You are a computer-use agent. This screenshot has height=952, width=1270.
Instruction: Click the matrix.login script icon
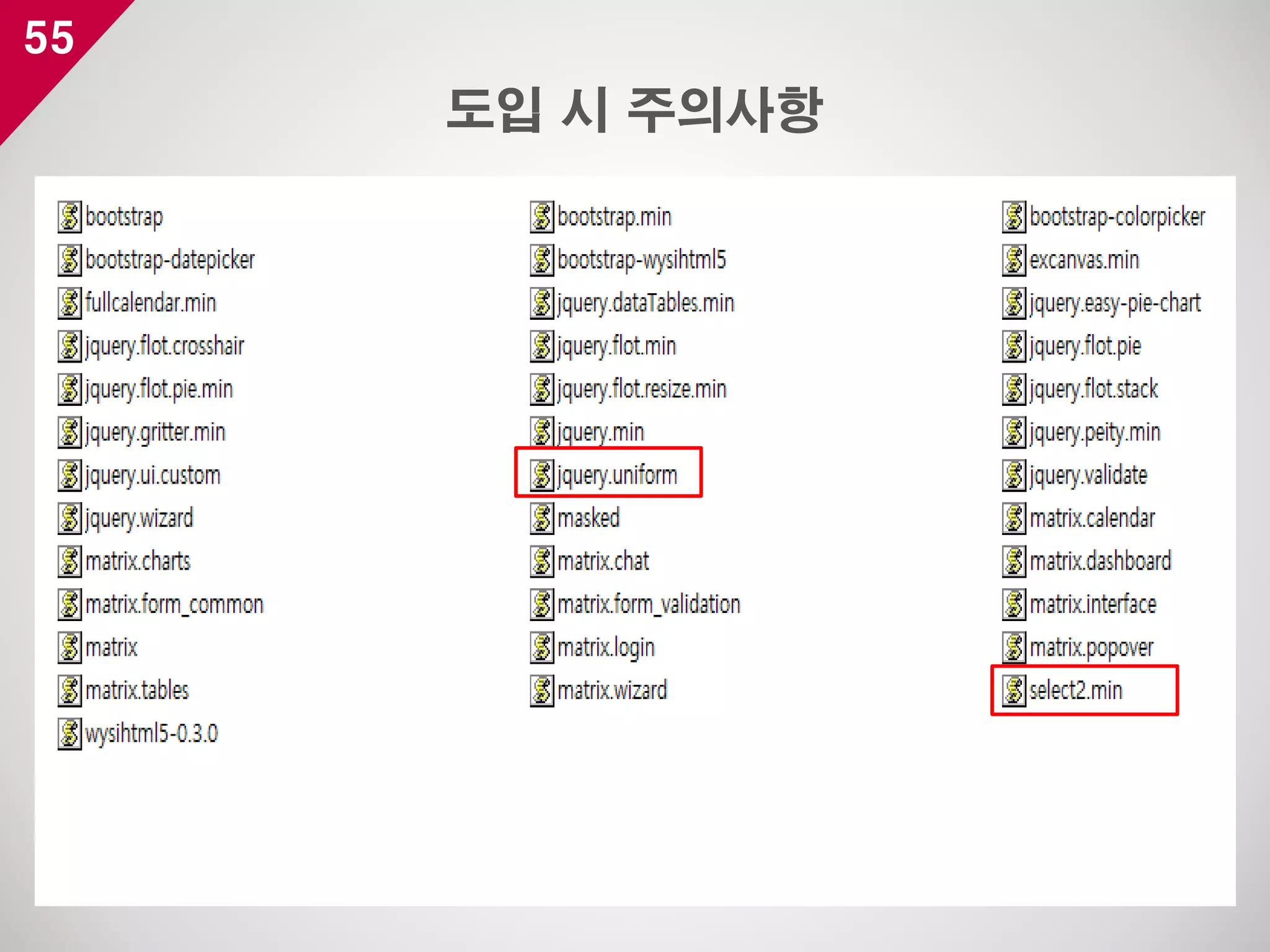542,647
